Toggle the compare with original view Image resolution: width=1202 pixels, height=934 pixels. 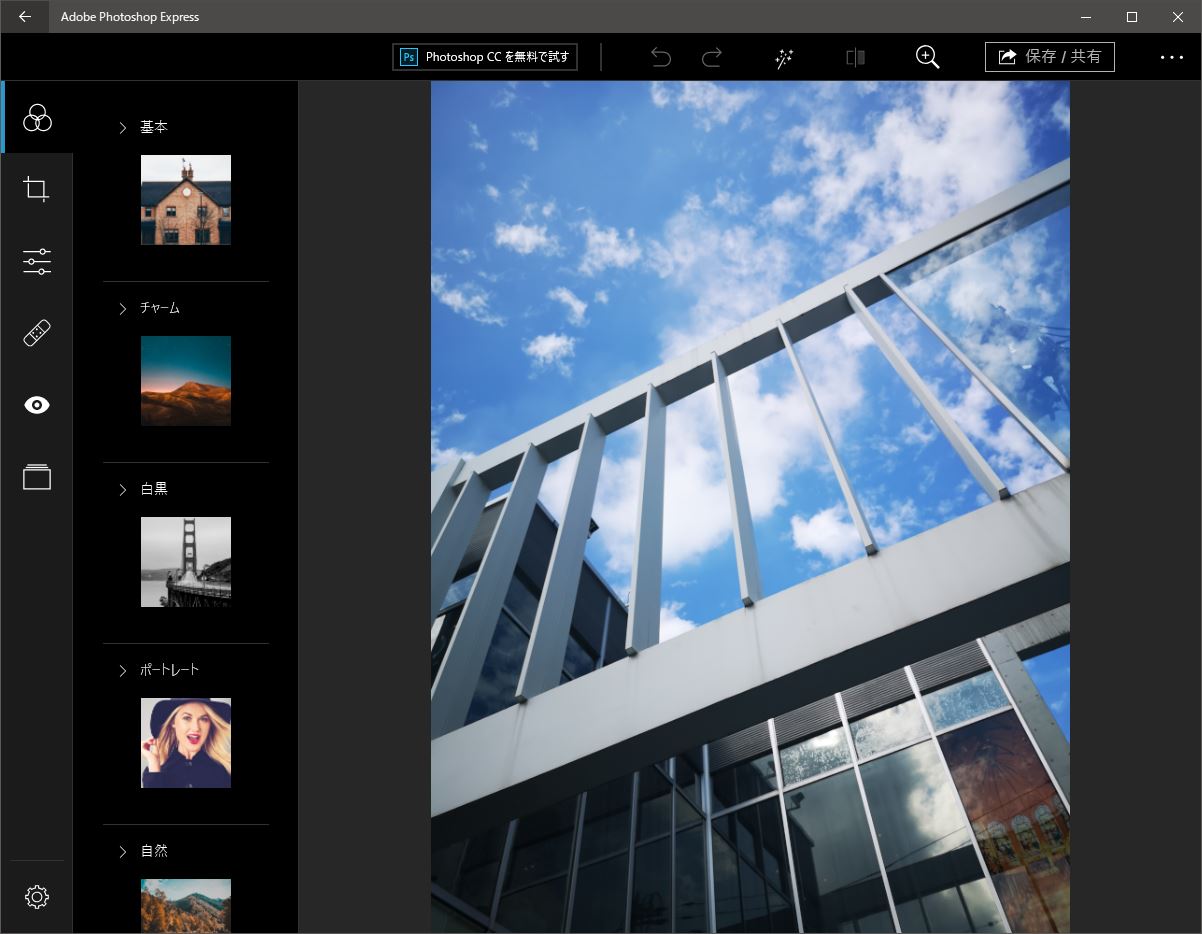(855, 57)
